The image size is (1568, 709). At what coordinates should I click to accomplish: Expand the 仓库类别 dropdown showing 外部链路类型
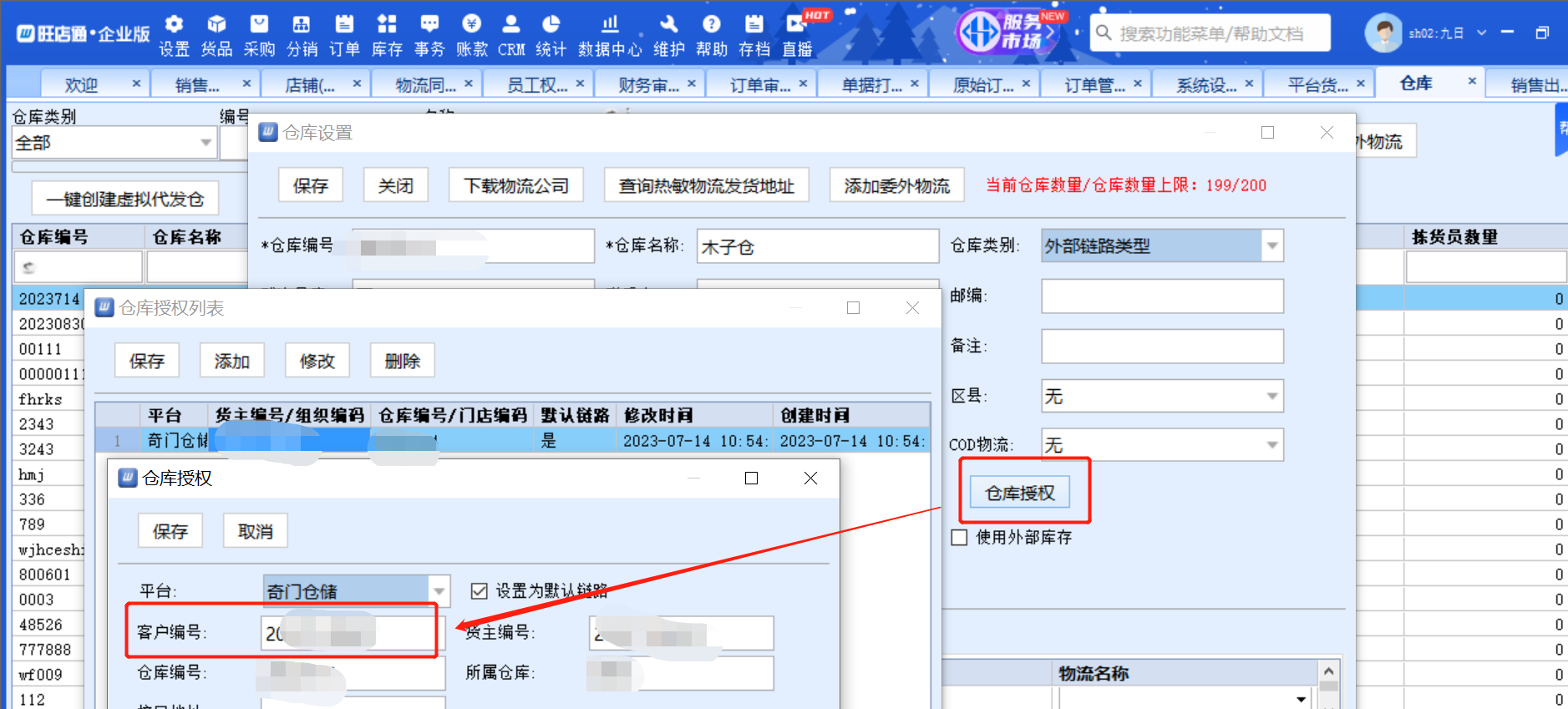(x=1271, y=246)
